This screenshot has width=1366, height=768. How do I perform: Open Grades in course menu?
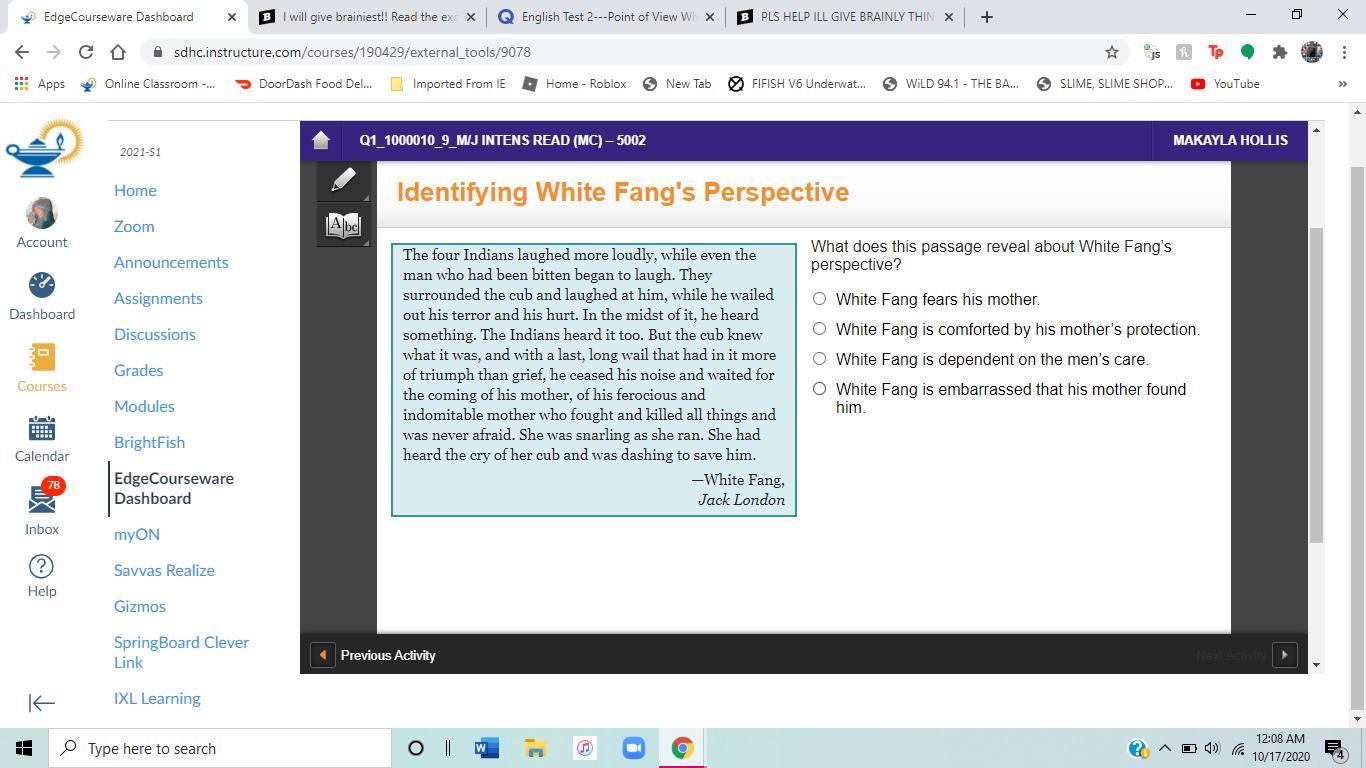pos(138,370)
